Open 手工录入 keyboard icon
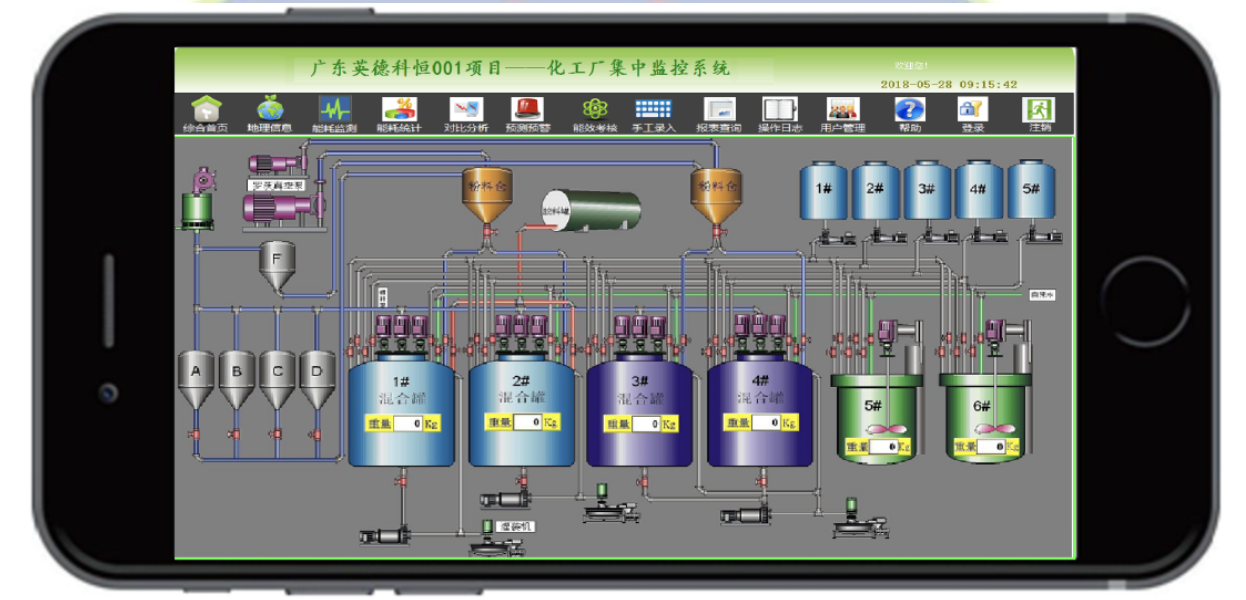 (x=653, y=109)
